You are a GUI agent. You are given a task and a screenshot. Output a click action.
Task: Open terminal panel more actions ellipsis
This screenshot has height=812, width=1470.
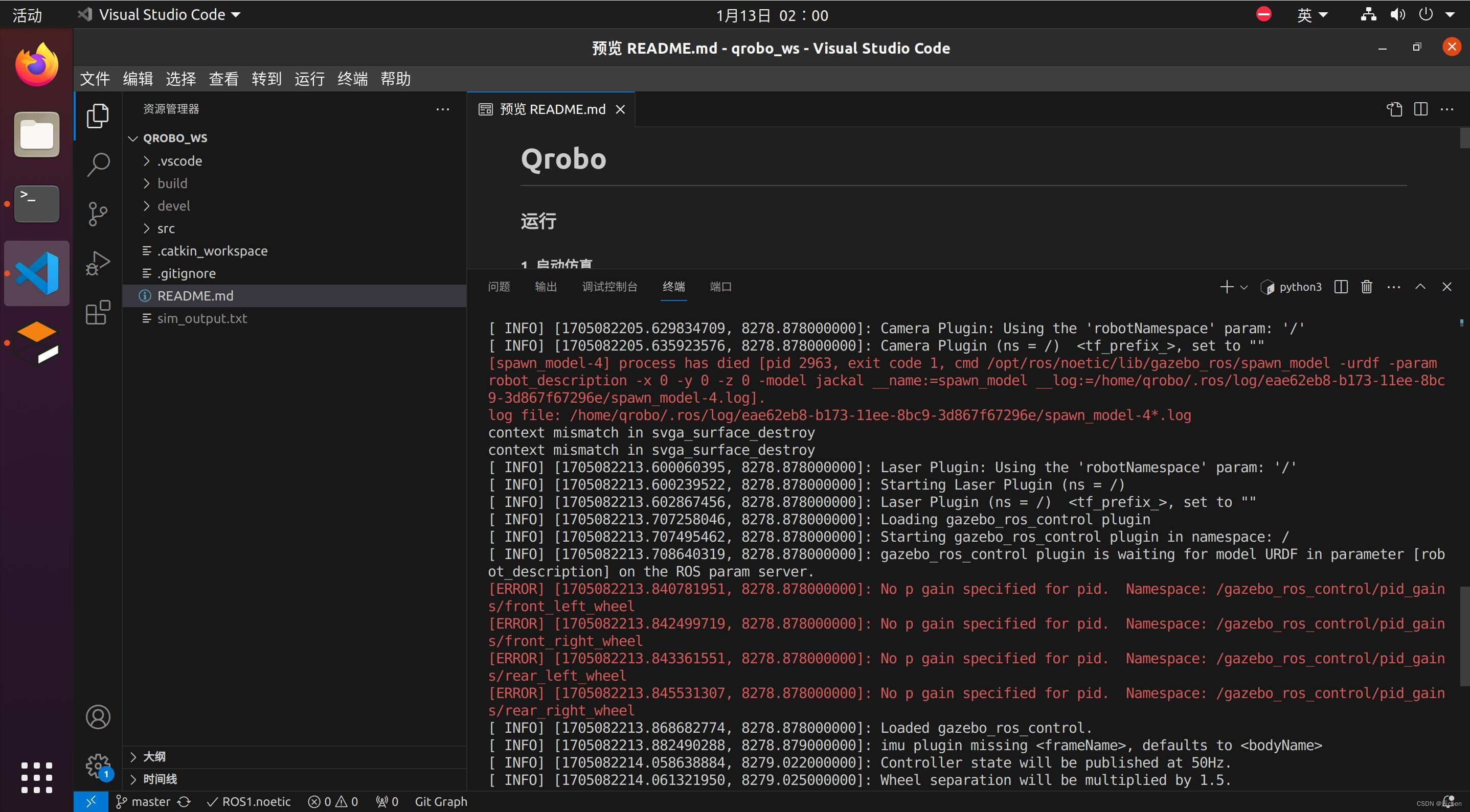click(x=1393, y=287)
